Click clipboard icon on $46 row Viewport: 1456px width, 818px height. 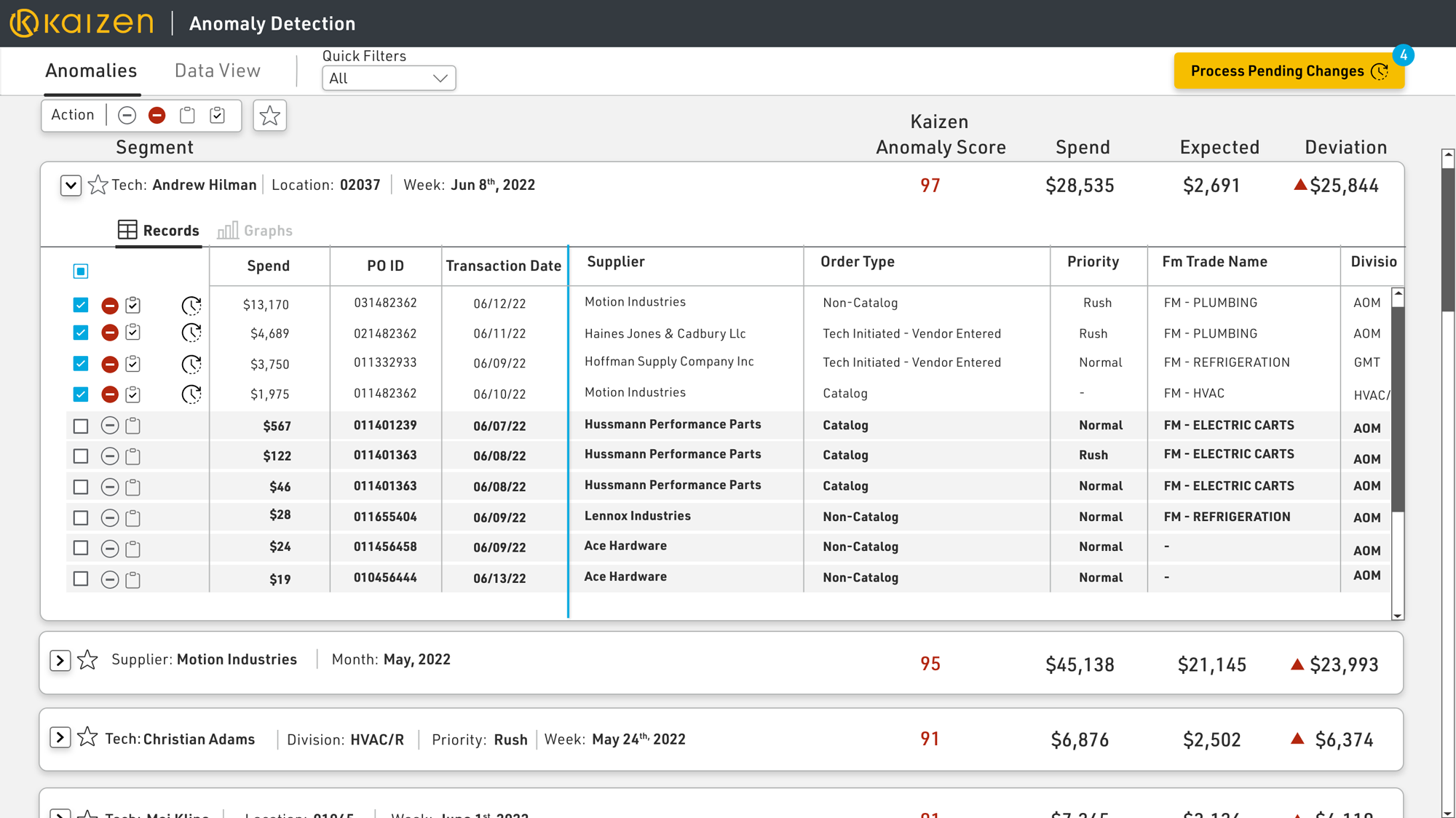[132, 487]
